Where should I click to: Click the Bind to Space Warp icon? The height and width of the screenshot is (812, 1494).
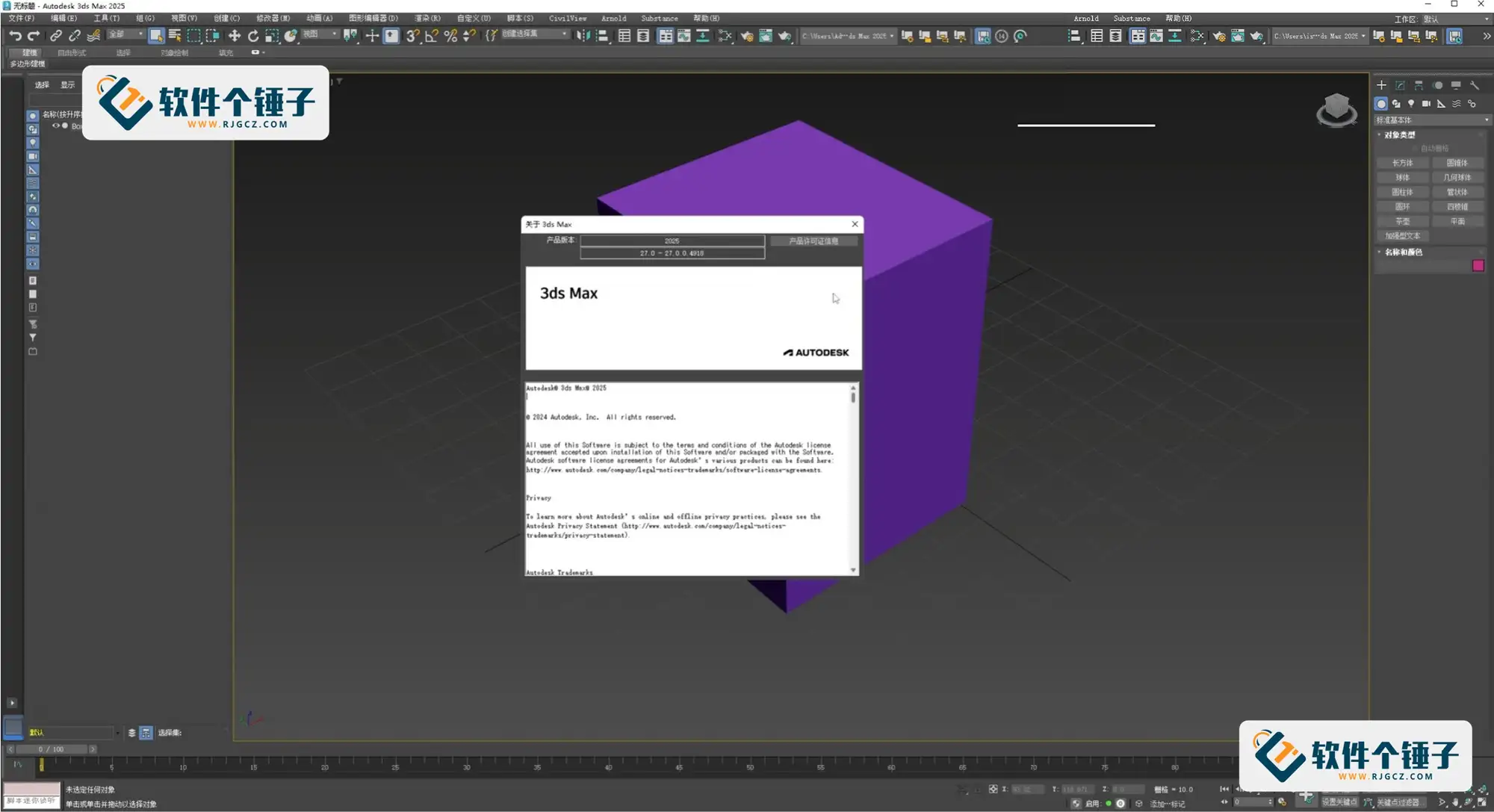pos(93,35)
